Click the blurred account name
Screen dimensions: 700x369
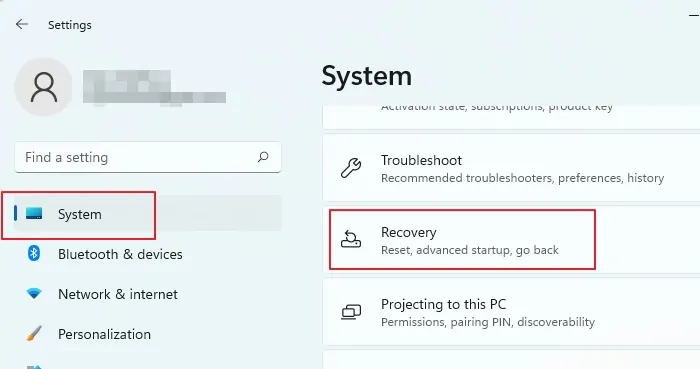[154, 88]
